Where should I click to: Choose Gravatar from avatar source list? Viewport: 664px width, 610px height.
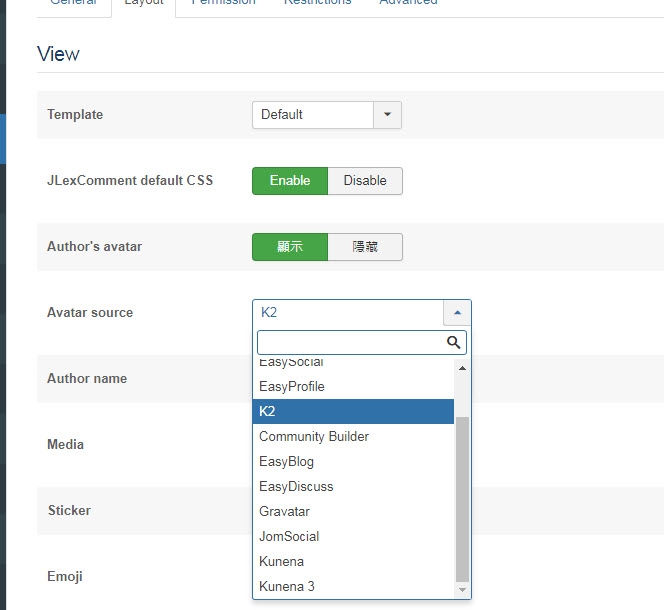282,511
